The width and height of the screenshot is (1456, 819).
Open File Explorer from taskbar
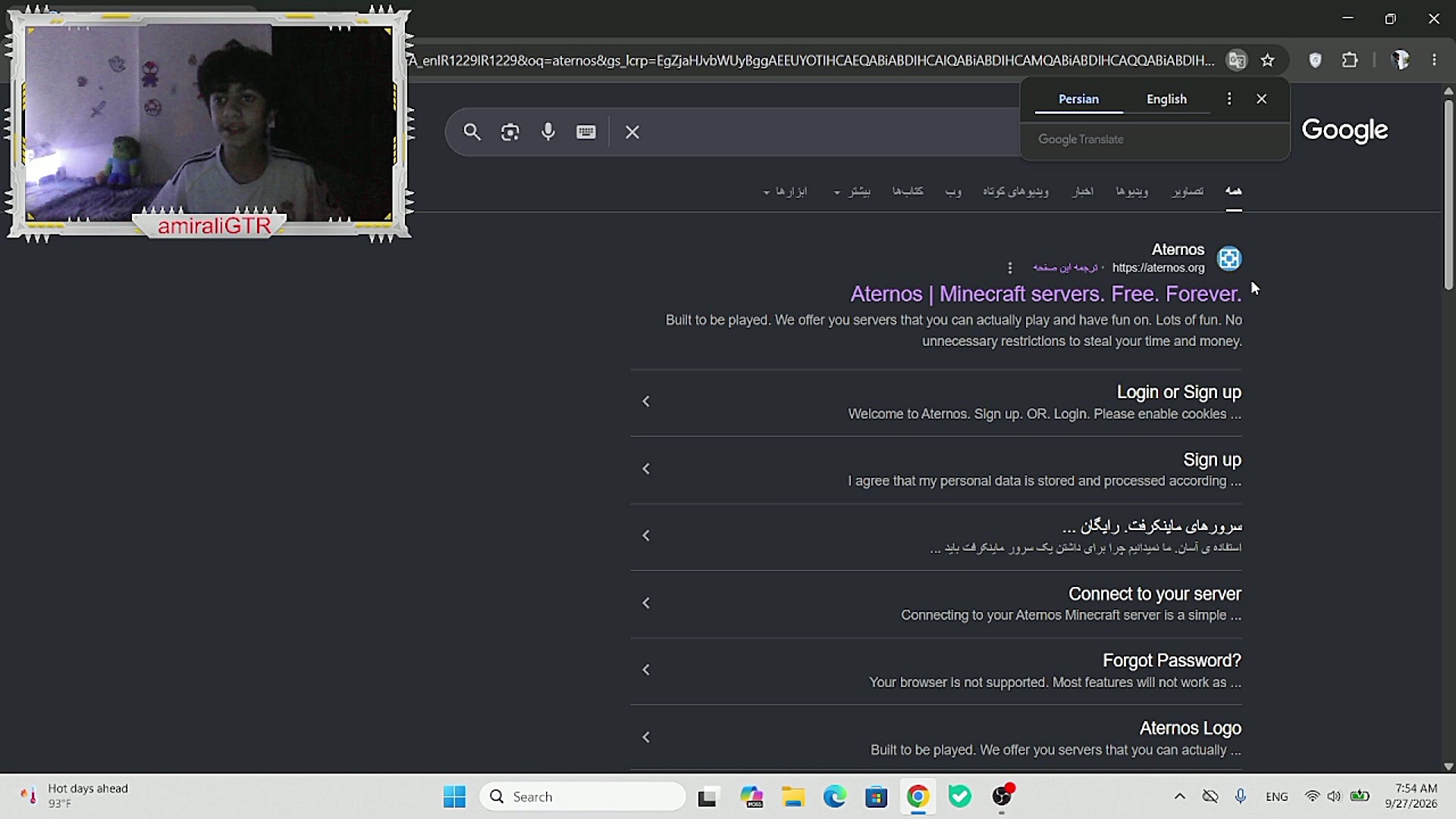click(793, 796)
